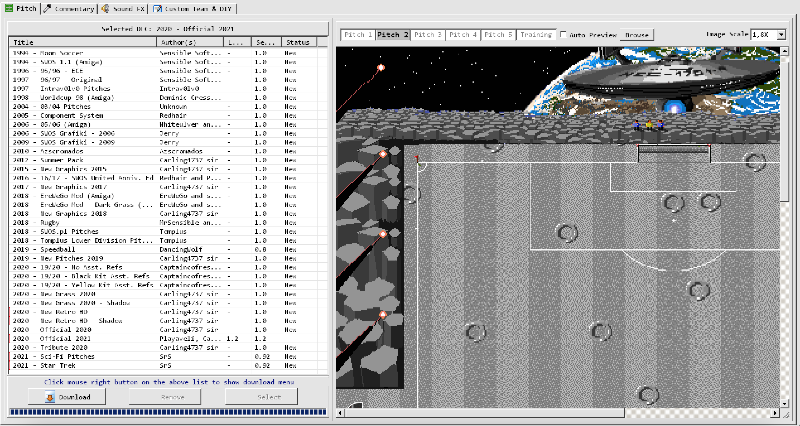This screenshot has height=426, width=800.
Task: Select the Training pitch preview
Action: (x=536, y=35)
